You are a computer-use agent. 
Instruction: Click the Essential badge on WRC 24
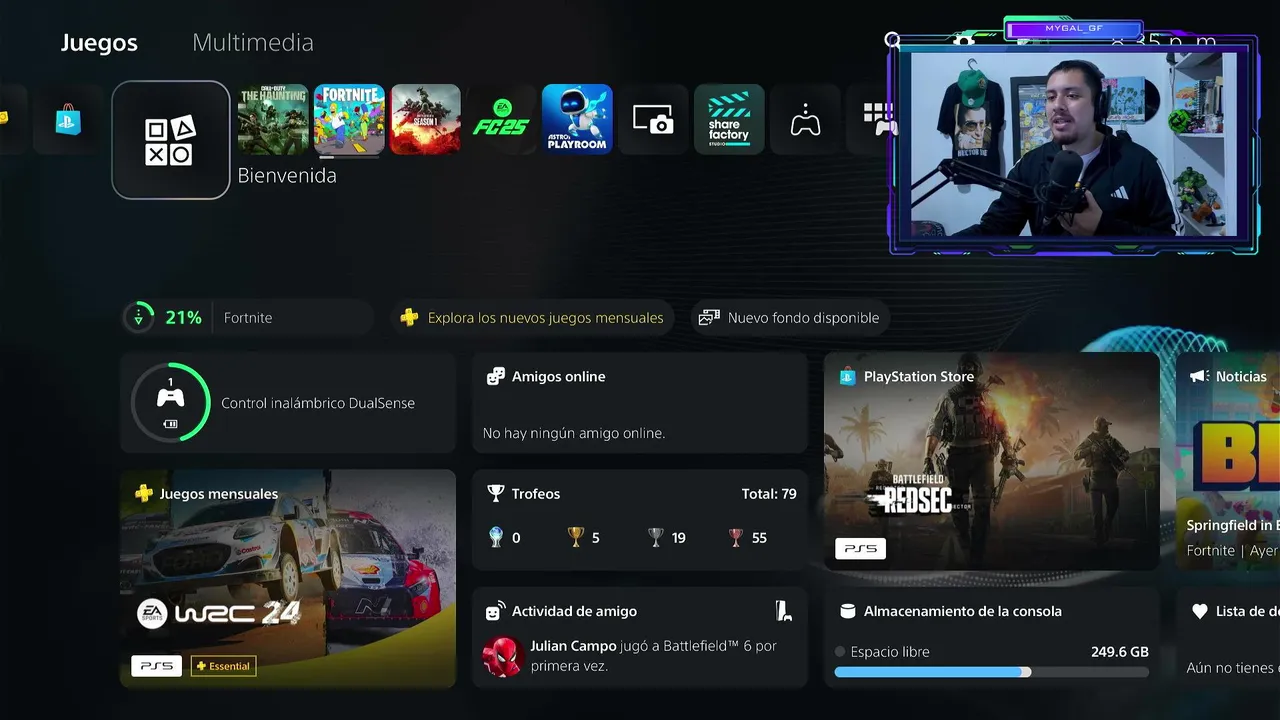(x=223, y=666)
